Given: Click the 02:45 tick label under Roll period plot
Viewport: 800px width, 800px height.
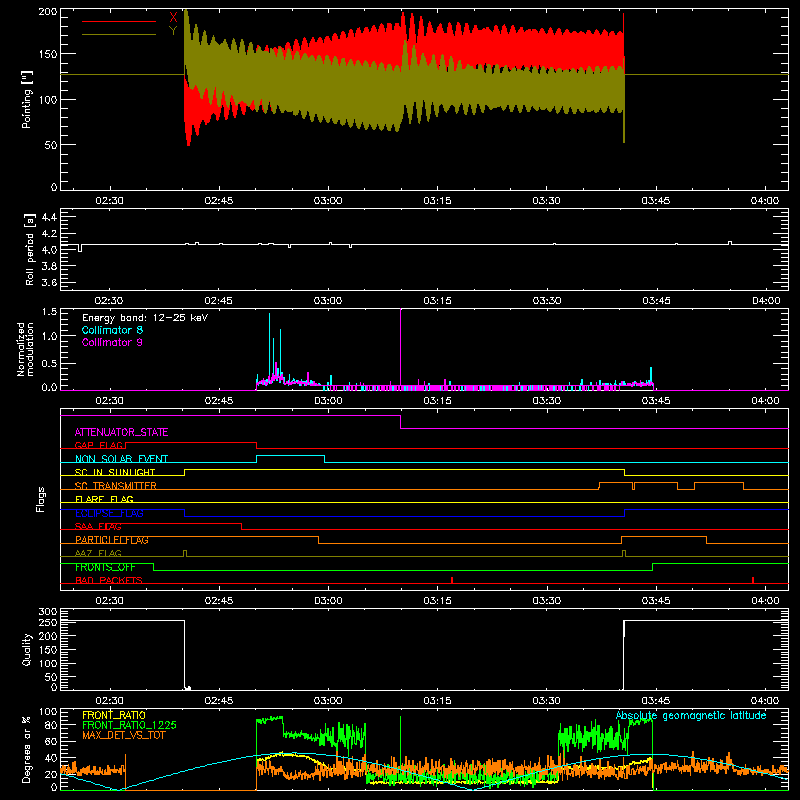Looking at the screenshot, I should [218, 301].
